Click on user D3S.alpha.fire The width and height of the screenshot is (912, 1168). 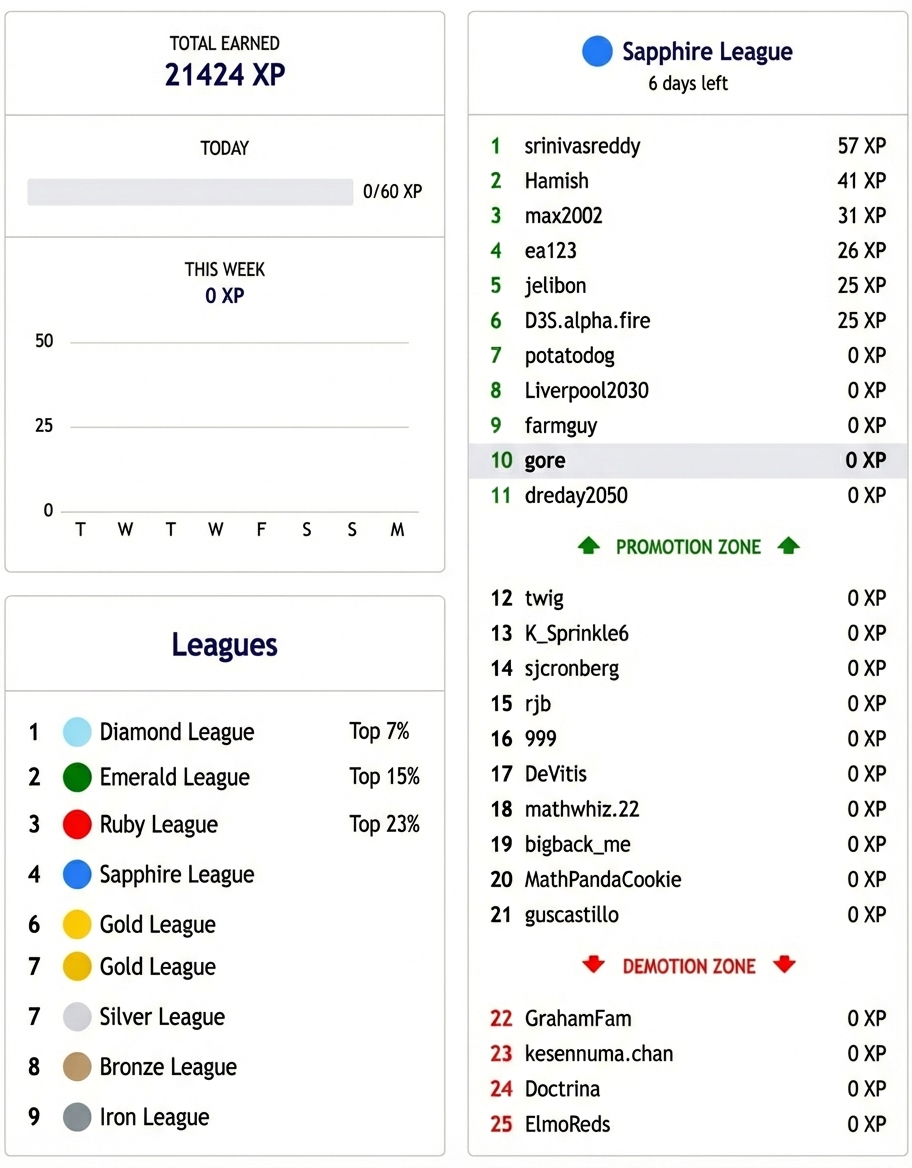coord(587,321)
